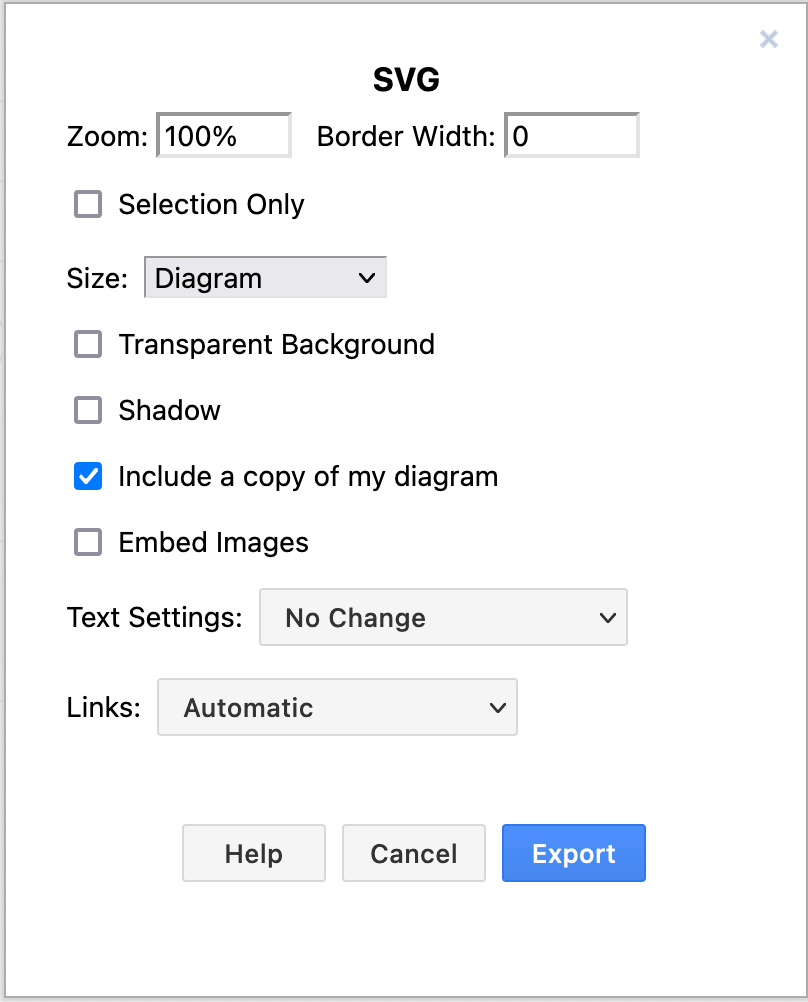Change Links from Automatic option

pos(337,707)
